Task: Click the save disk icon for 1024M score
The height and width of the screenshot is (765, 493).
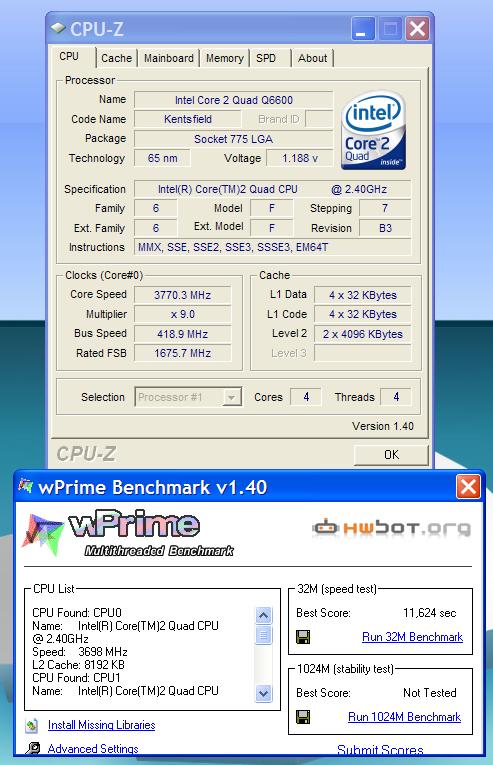Action: (x=303, y=717)
